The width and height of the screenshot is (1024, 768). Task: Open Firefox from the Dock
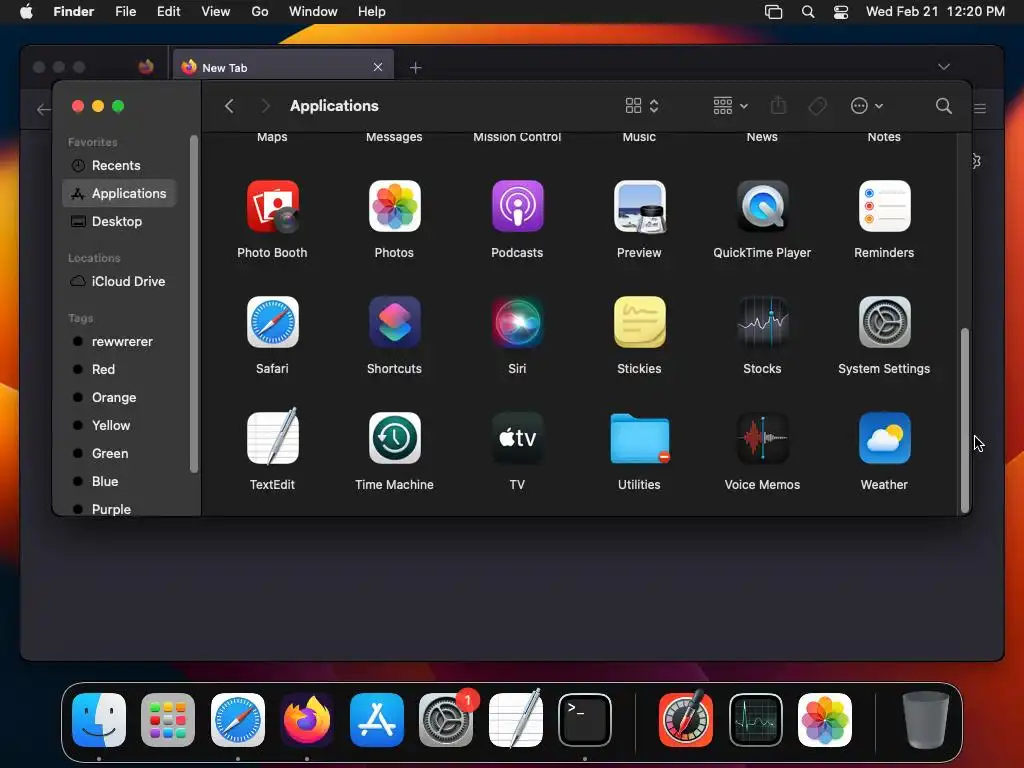pos(307,720)
